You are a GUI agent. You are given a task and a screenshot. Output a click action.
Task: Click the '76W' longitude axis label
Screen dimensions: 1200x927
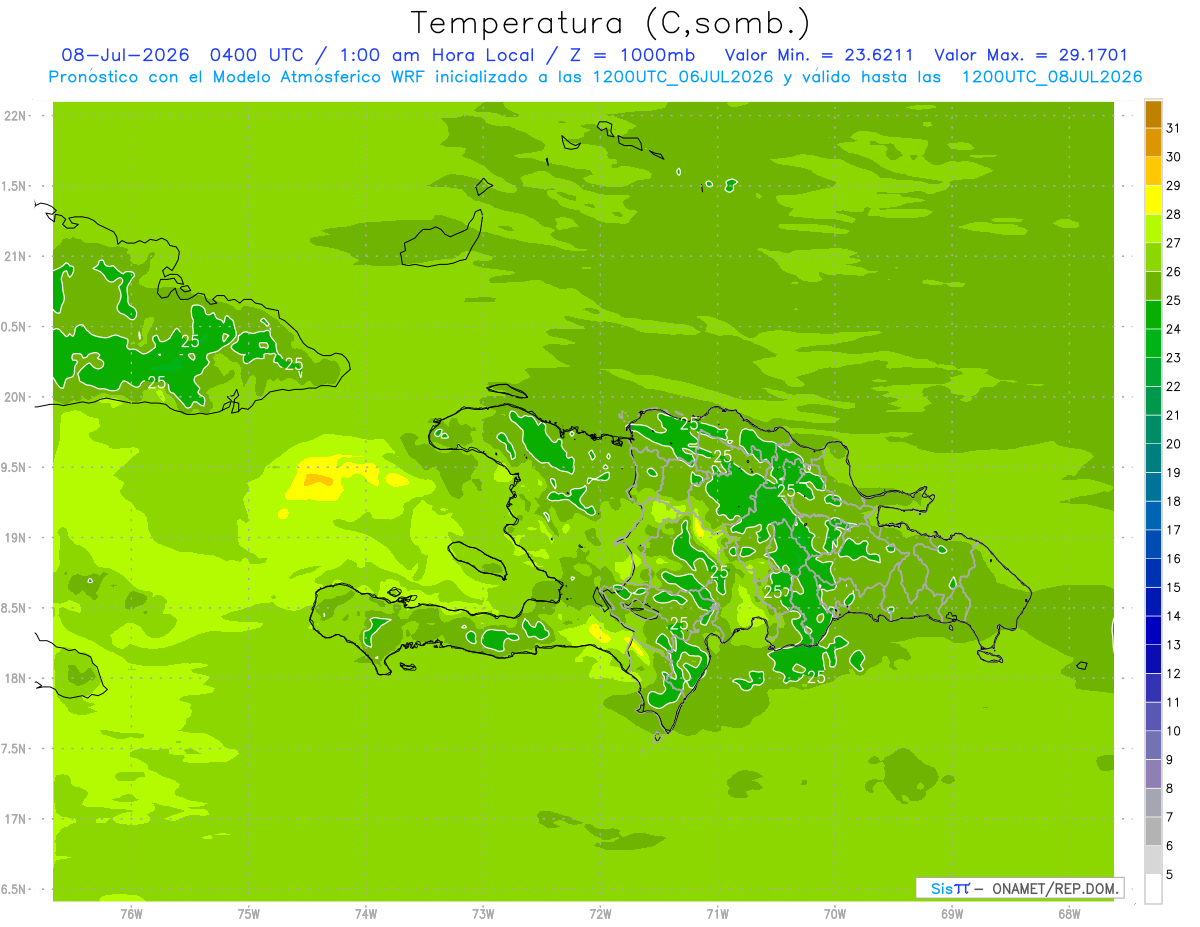tap(131, 913)
